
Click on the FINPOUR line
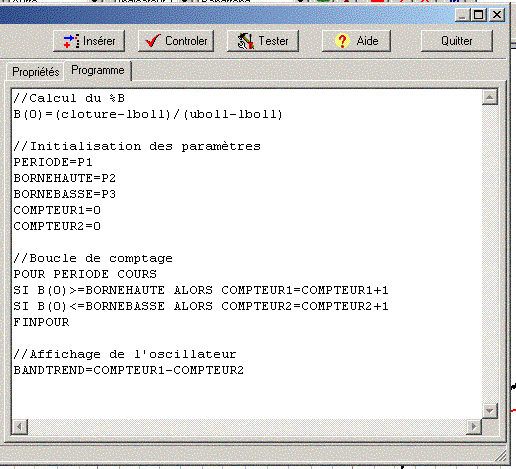[41, 322]
